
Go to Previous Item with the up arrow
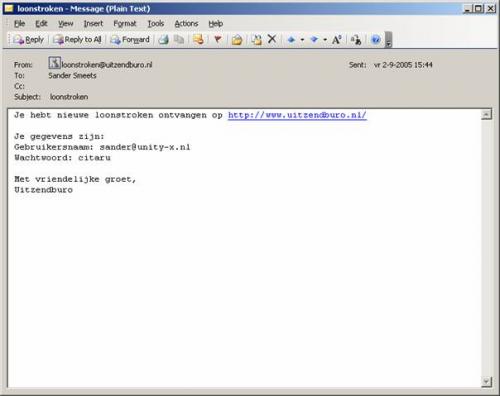pos(291,40)
